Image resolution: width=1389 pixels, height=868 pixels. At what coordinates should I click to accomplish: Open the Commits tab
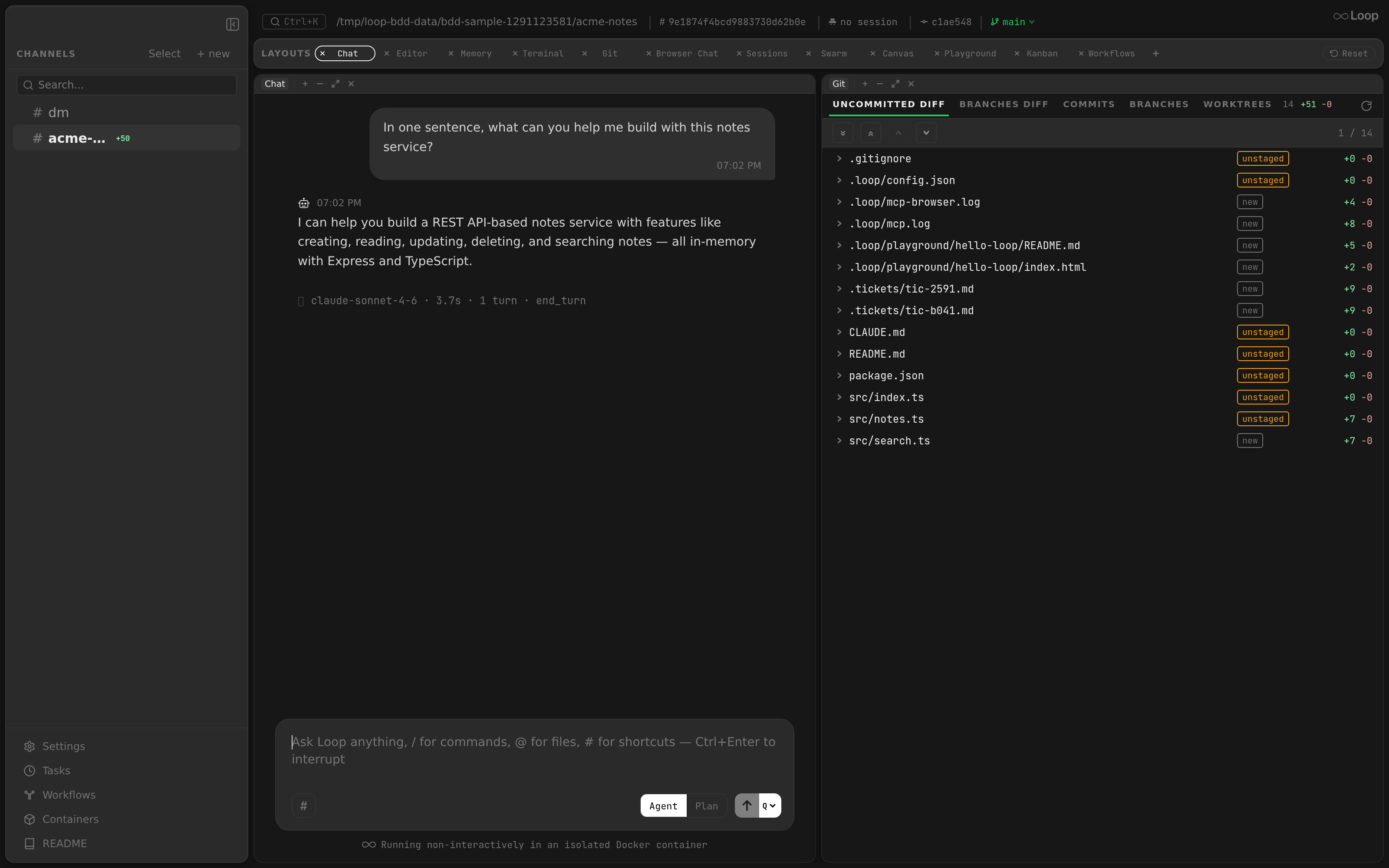point(1088,104)
